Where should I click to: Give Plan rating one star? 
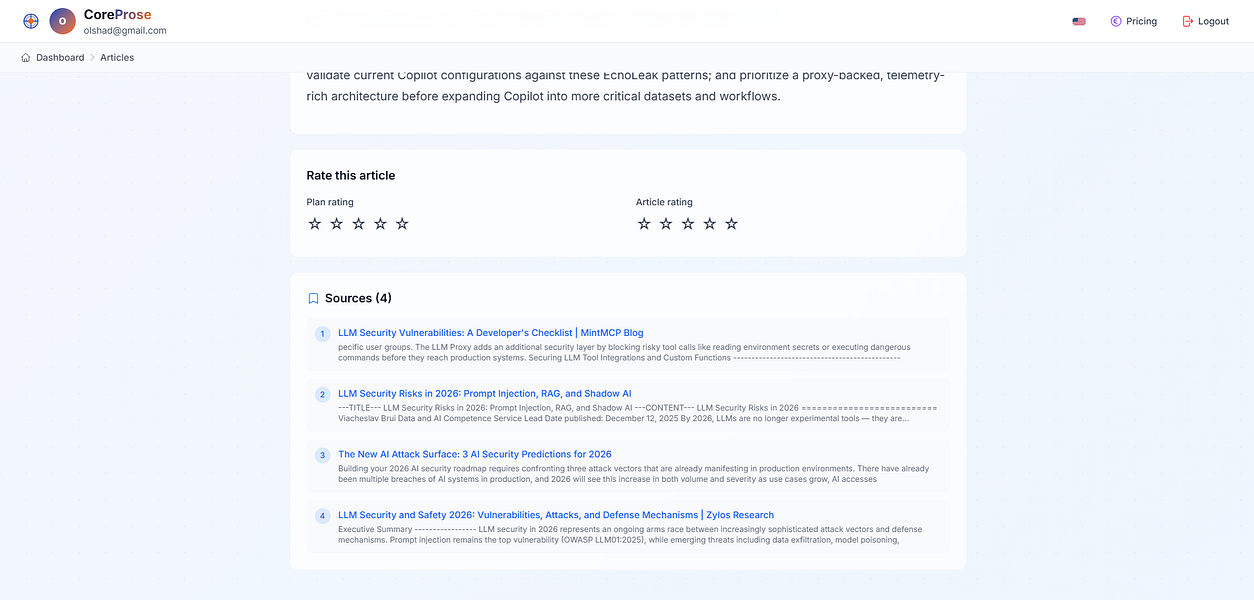315,224
